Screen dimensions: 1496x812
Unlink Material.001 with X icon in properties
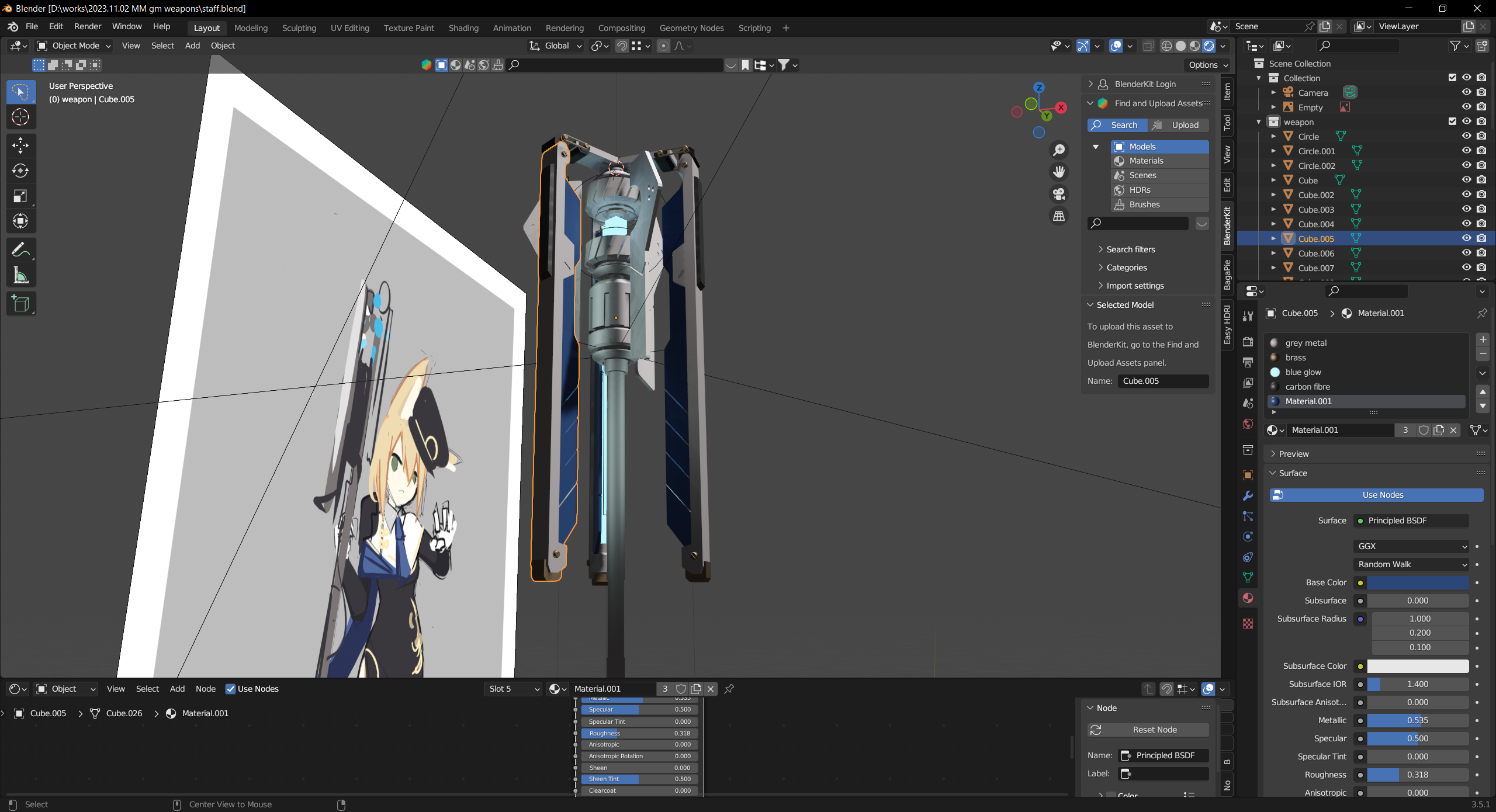coord(1453,430)
